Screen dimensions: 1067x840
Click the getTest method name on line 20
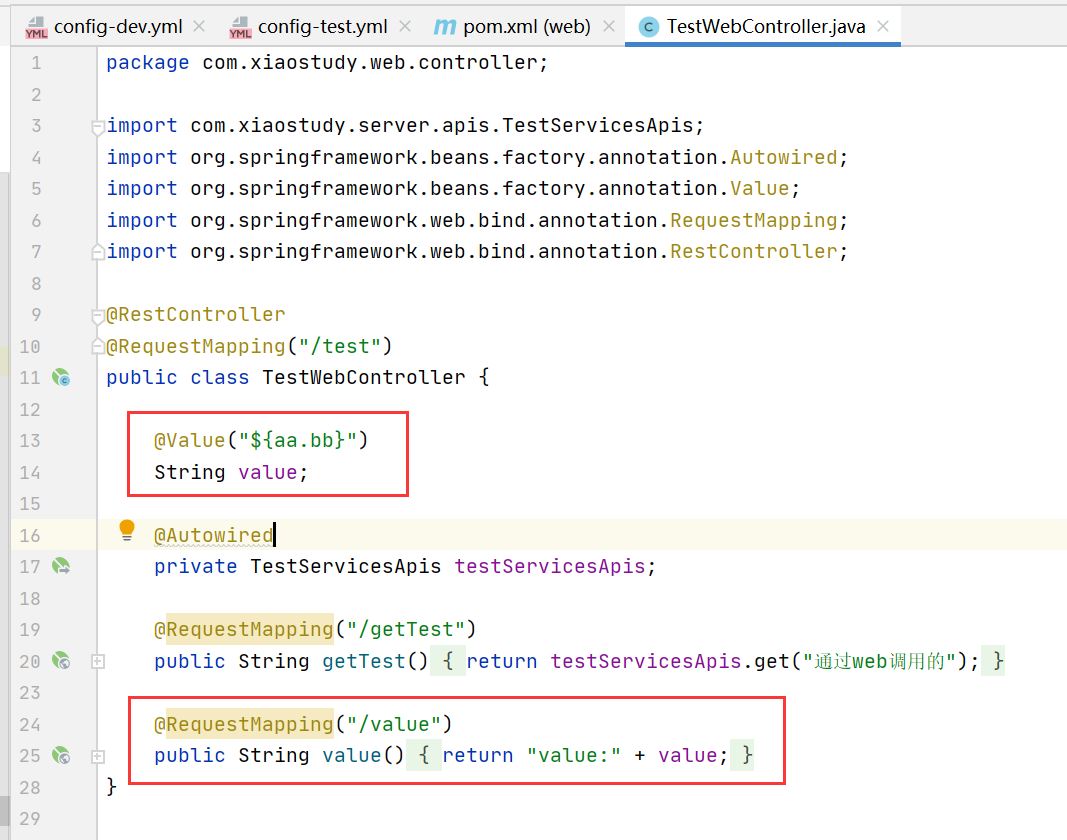coord(364,661)
